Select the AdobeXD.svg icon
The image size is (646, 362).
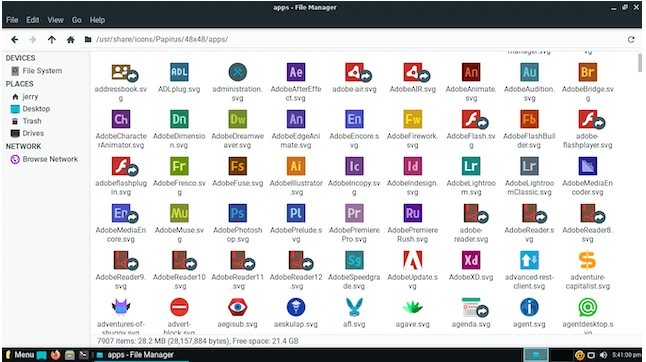[x=471, y=260]
